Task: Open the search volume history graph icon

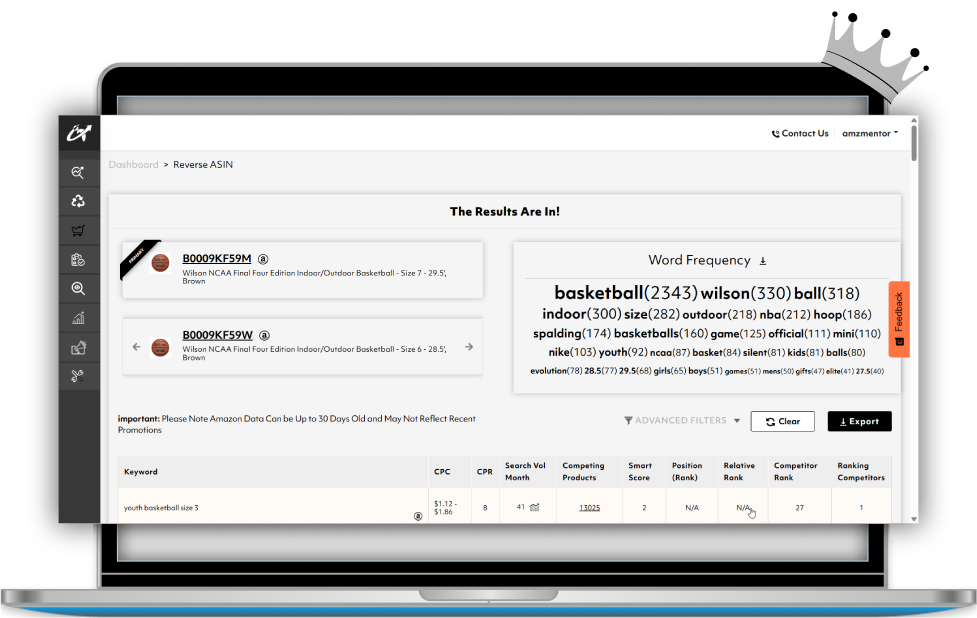Action: coord(534,507)
